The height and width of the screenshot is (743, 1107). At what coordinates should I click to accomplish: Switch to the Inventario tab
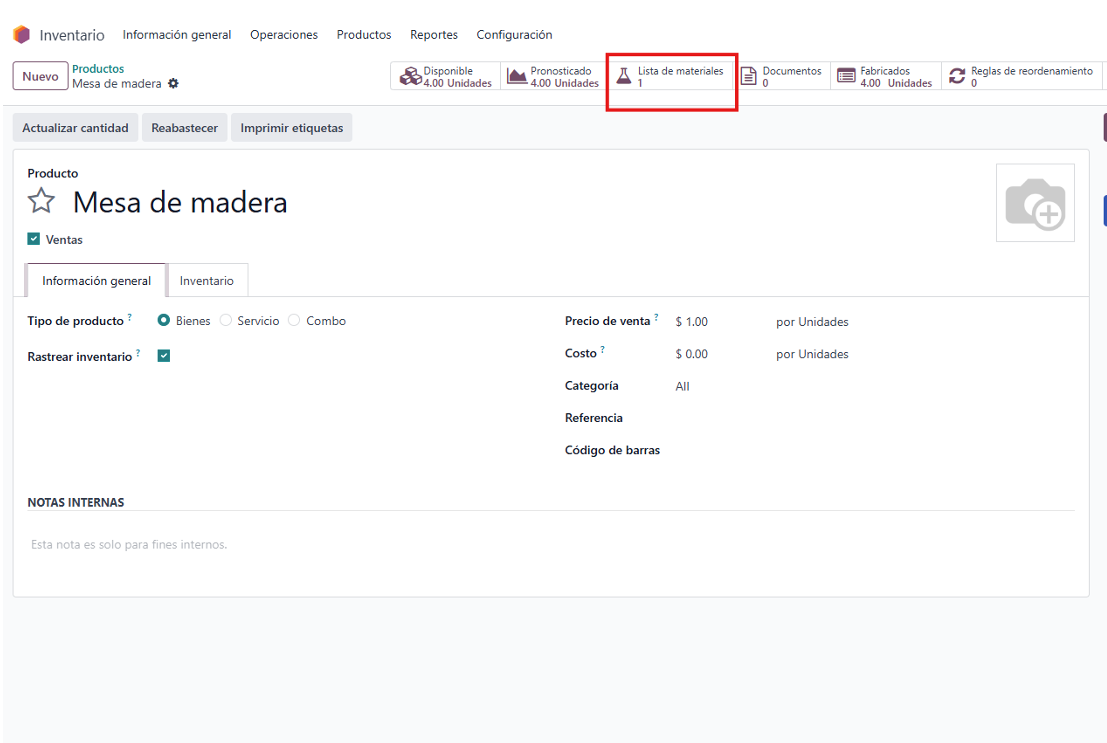[x=207, y=280]
